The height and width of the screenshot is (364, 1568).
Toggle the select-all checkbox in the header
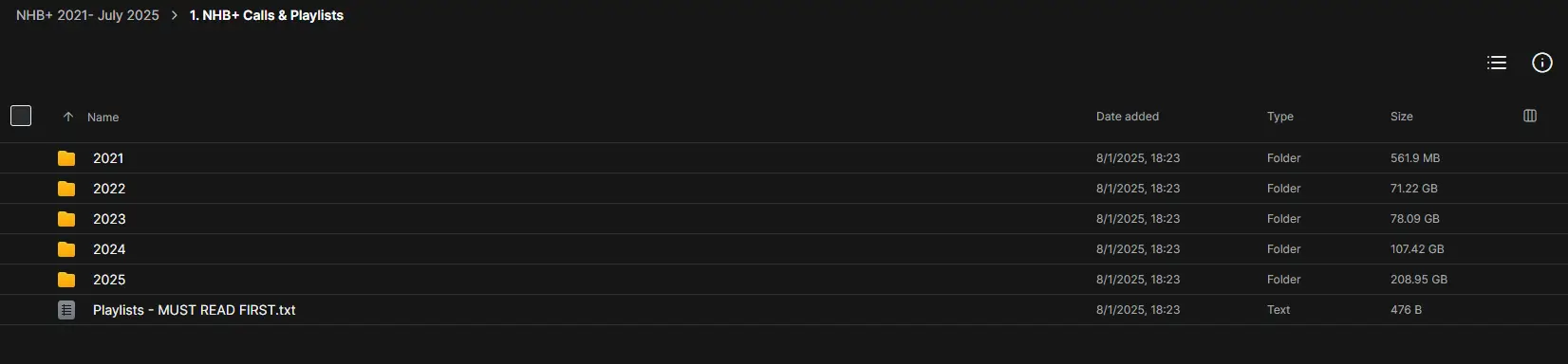tap(21, 116)
